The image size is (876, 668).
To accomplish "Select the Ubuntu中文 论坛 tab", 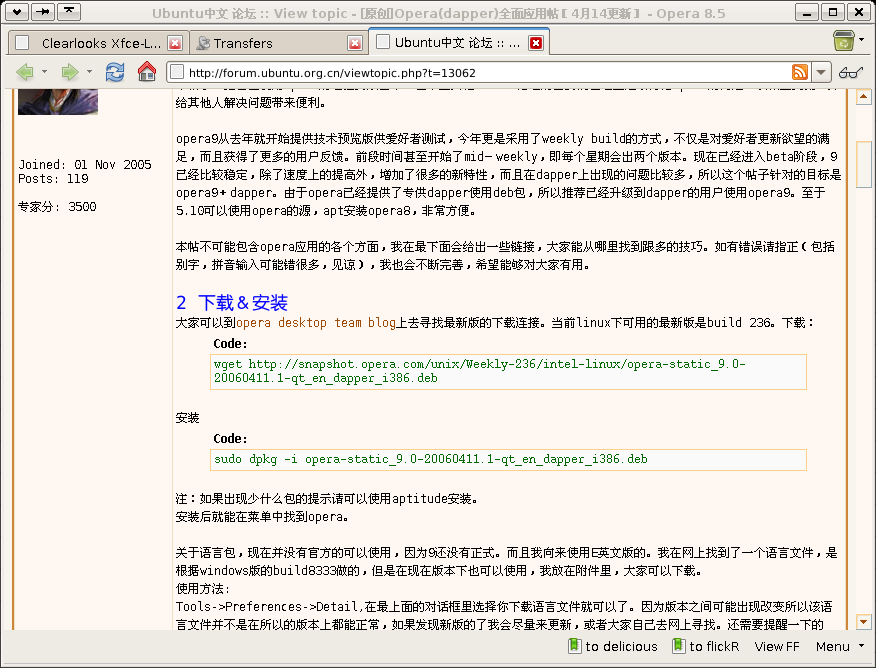I will click(459, 42).
